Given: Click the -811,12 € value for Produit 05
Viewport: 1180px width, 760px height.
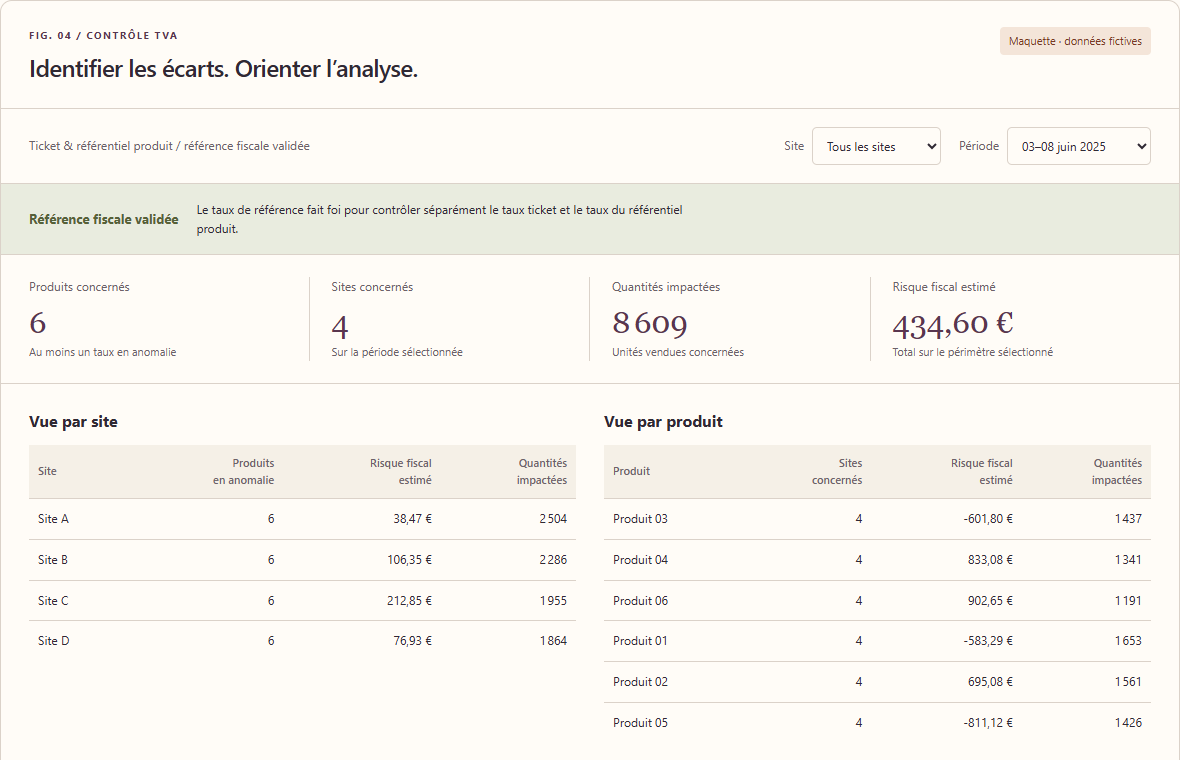Looking at the screenshot, I should point(988,722).
